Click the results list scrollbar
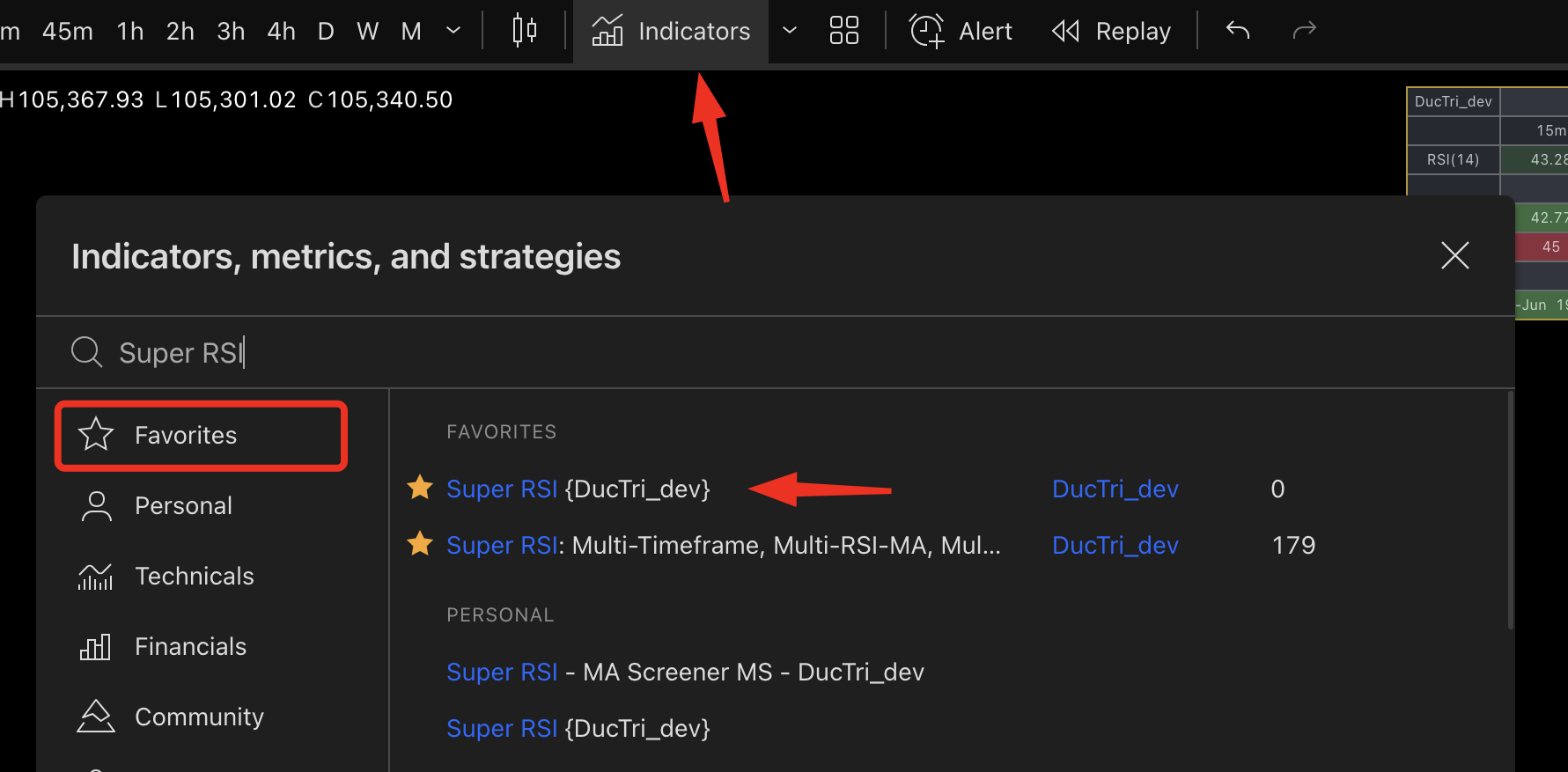This screenshot has height=772, width=1568. [1510, 511]
